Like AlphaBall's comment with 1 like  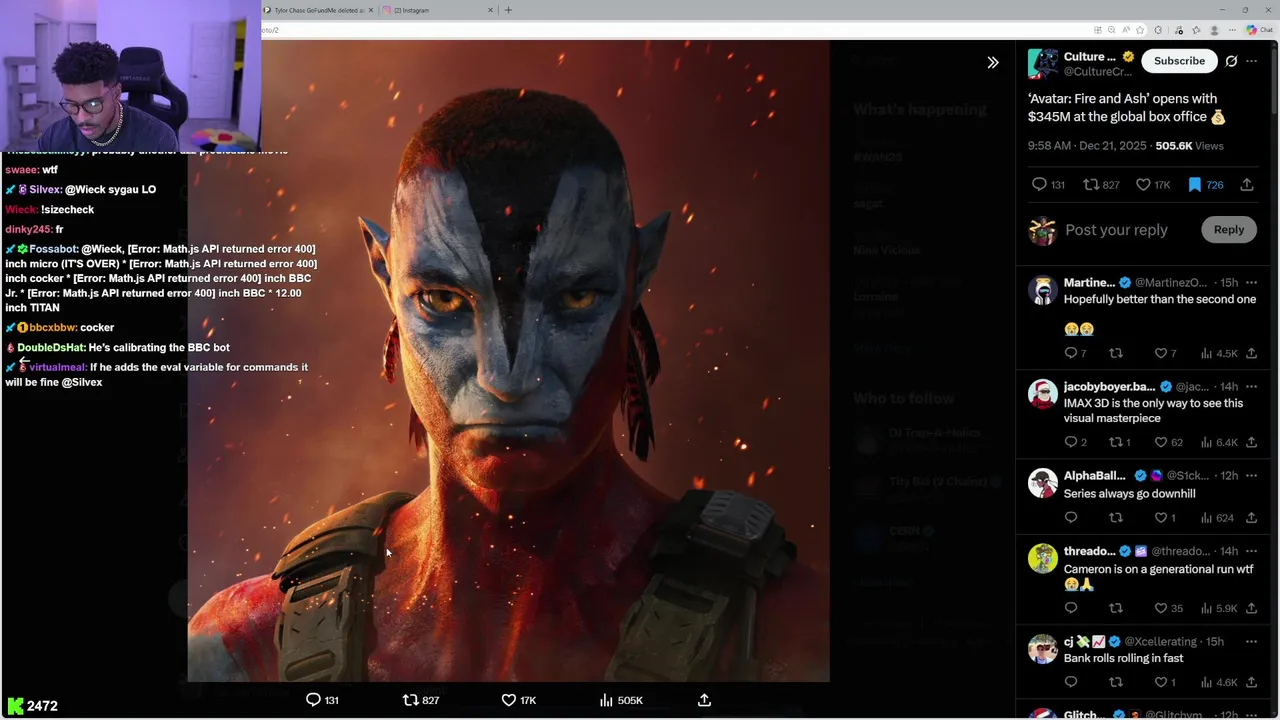(x=1165, y=518)
